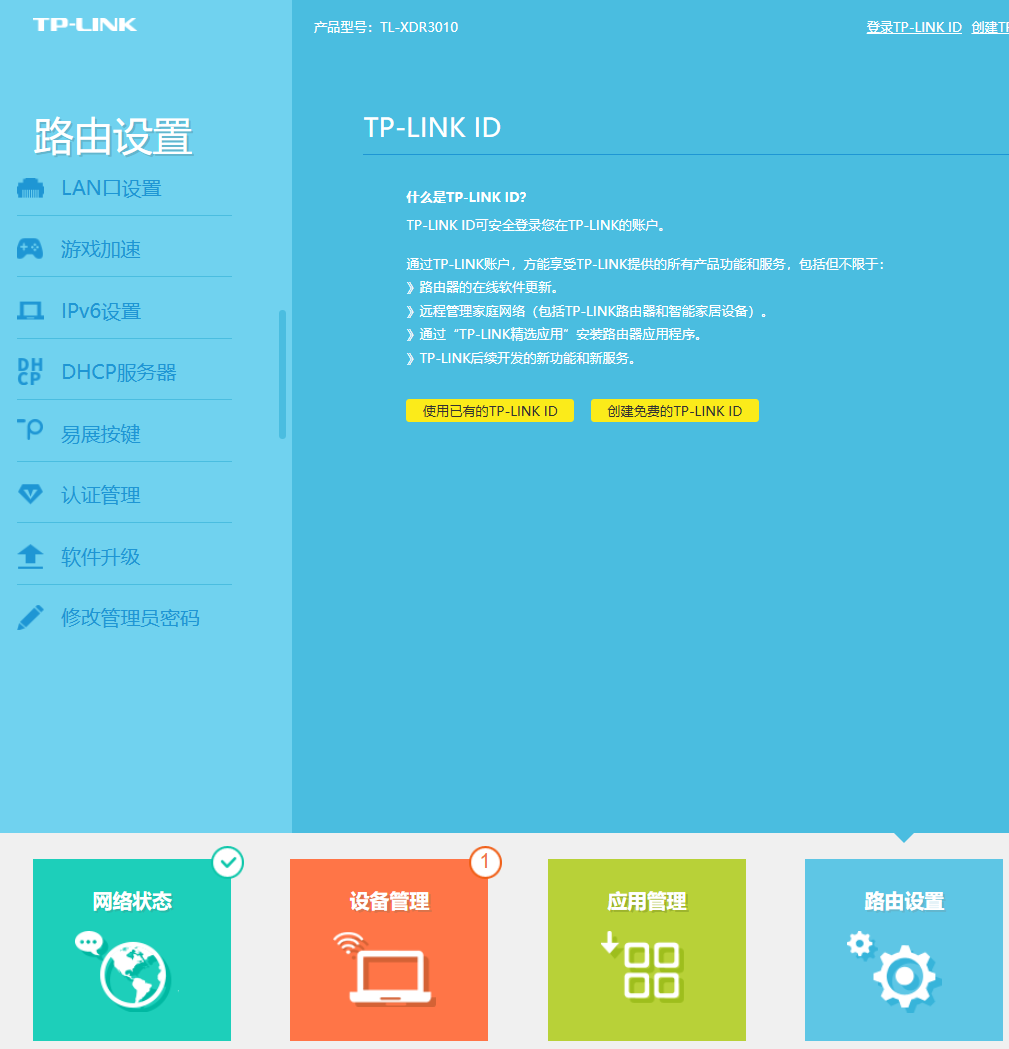Switch to 路由设置 tab

904,950
